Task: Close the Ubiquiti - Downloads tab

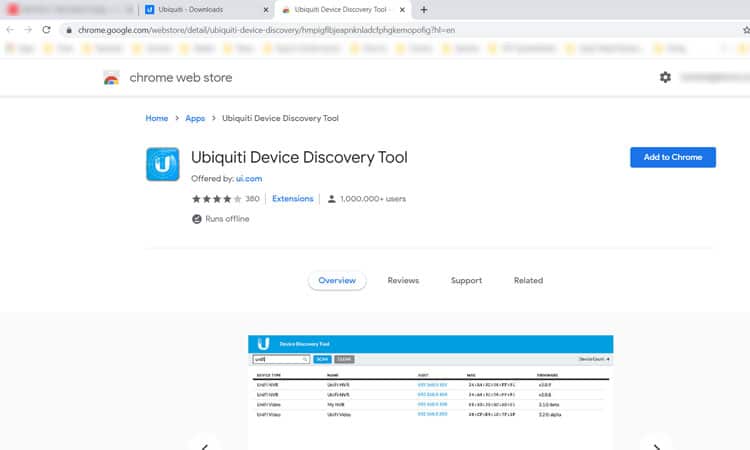Action: (266, 10)
